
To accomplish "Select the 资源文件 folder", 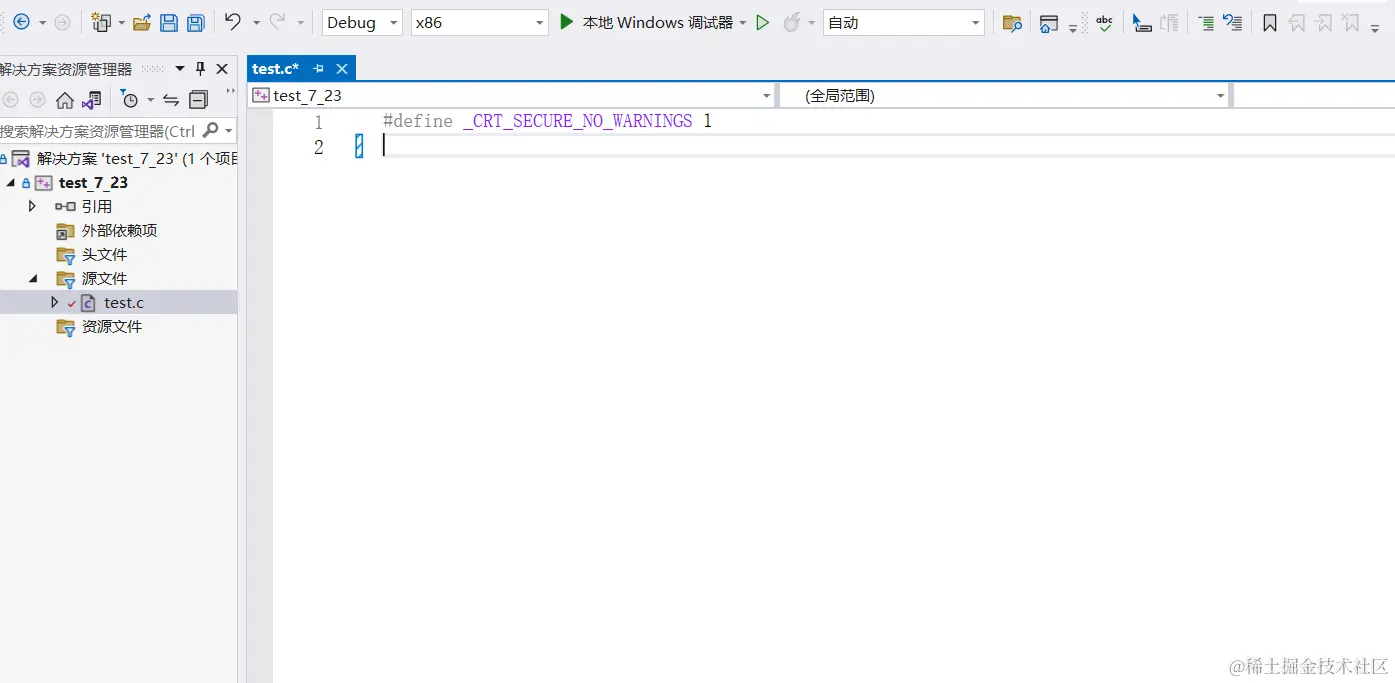I will pyautogui.click(x=112, y=326).
